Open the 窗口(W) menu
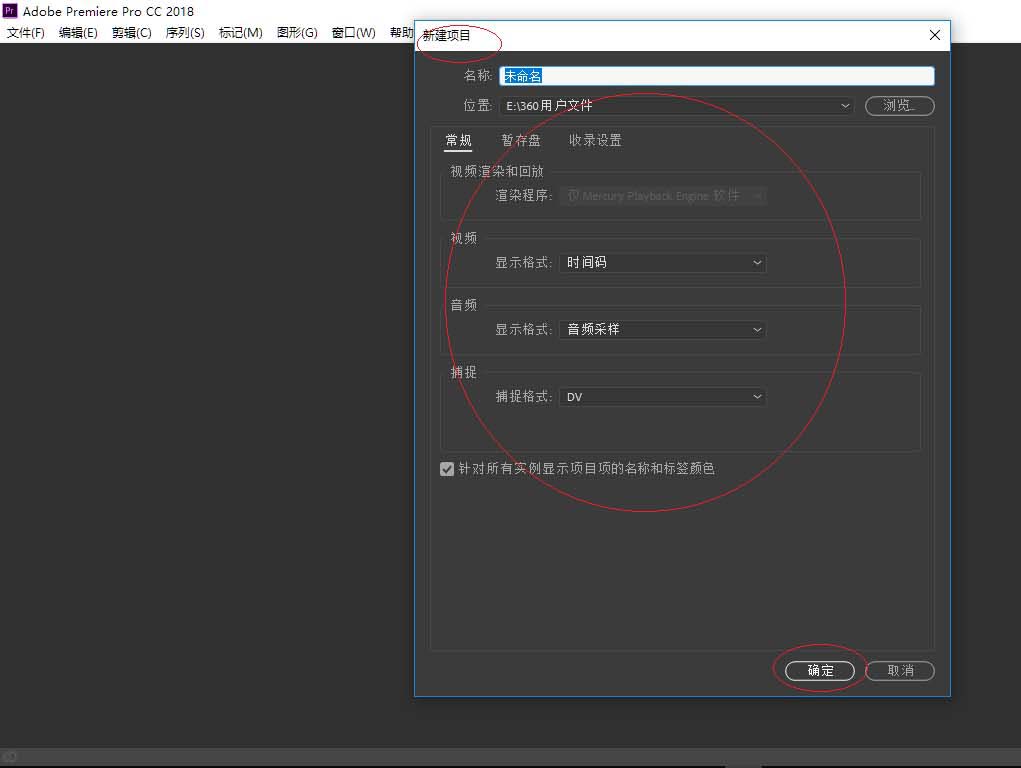The width and height of the screenshot is (1021, 768). coord(354,33)
